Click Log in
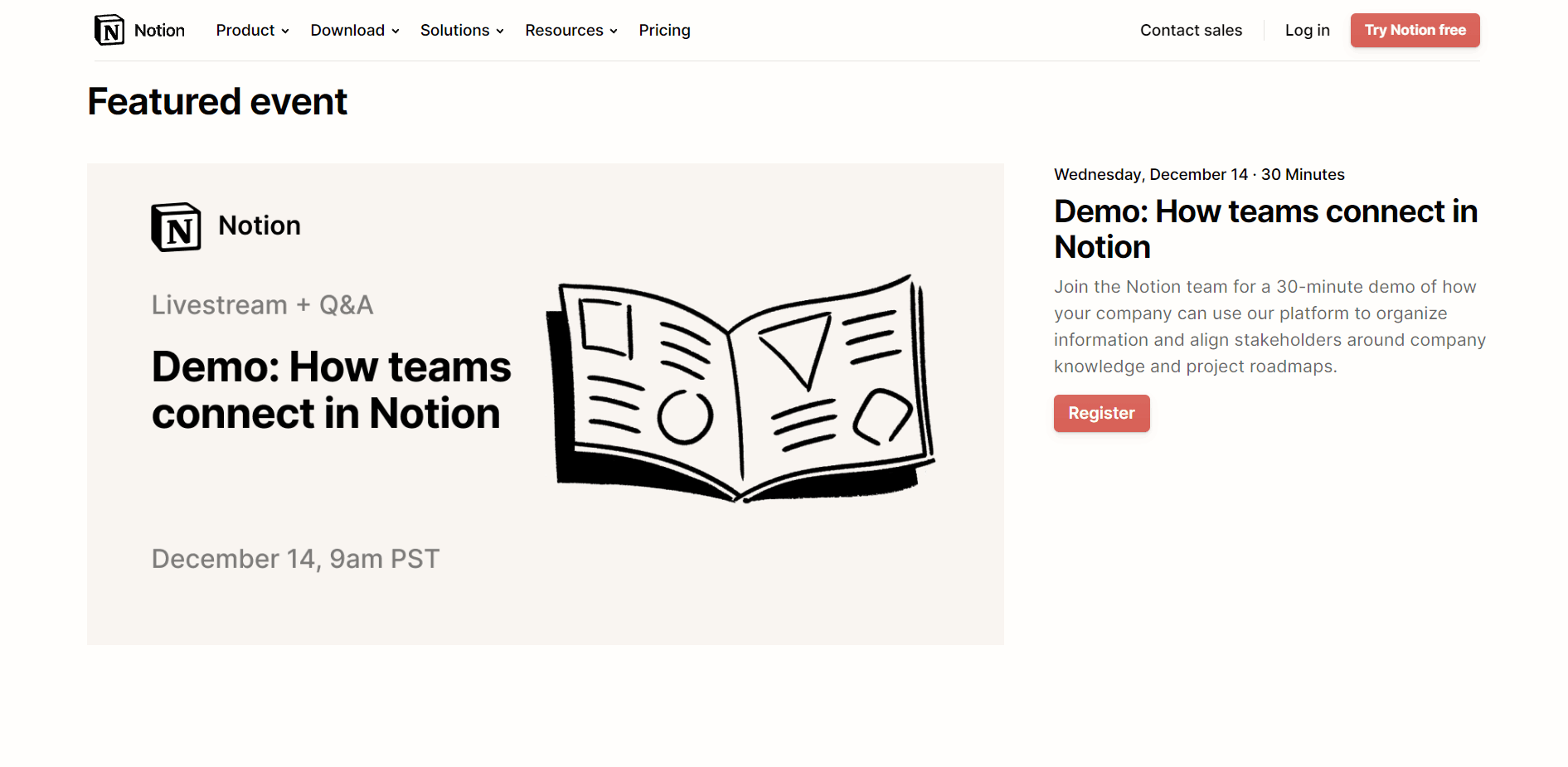1568x767 pixels. [1307, 31]
